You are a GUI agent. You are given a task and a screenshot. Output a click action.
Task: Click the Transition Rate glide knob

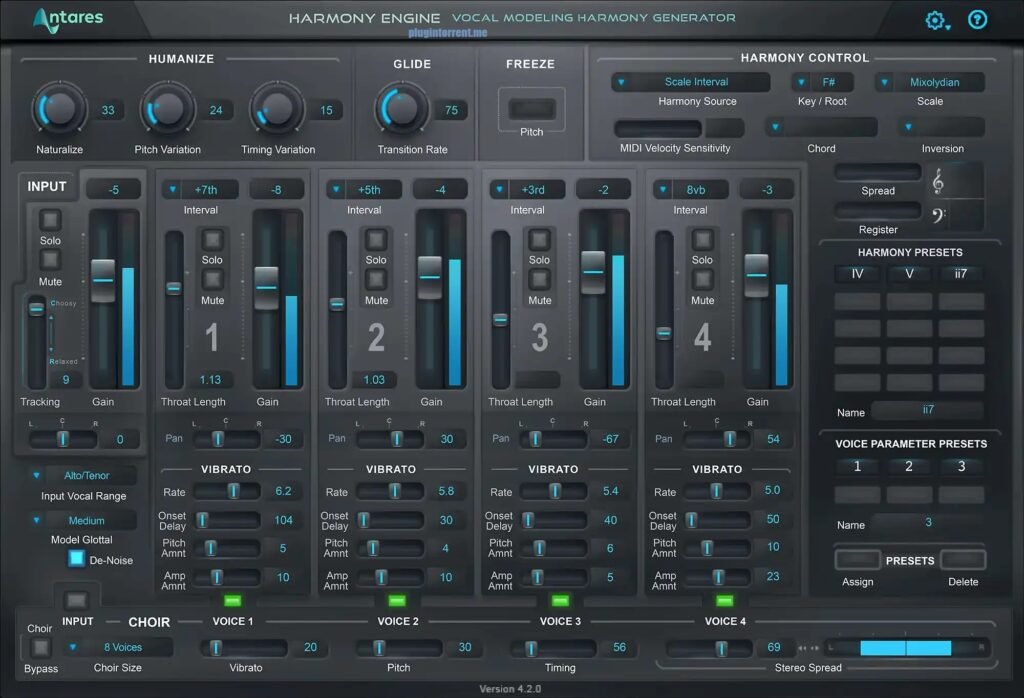point(401,109)
